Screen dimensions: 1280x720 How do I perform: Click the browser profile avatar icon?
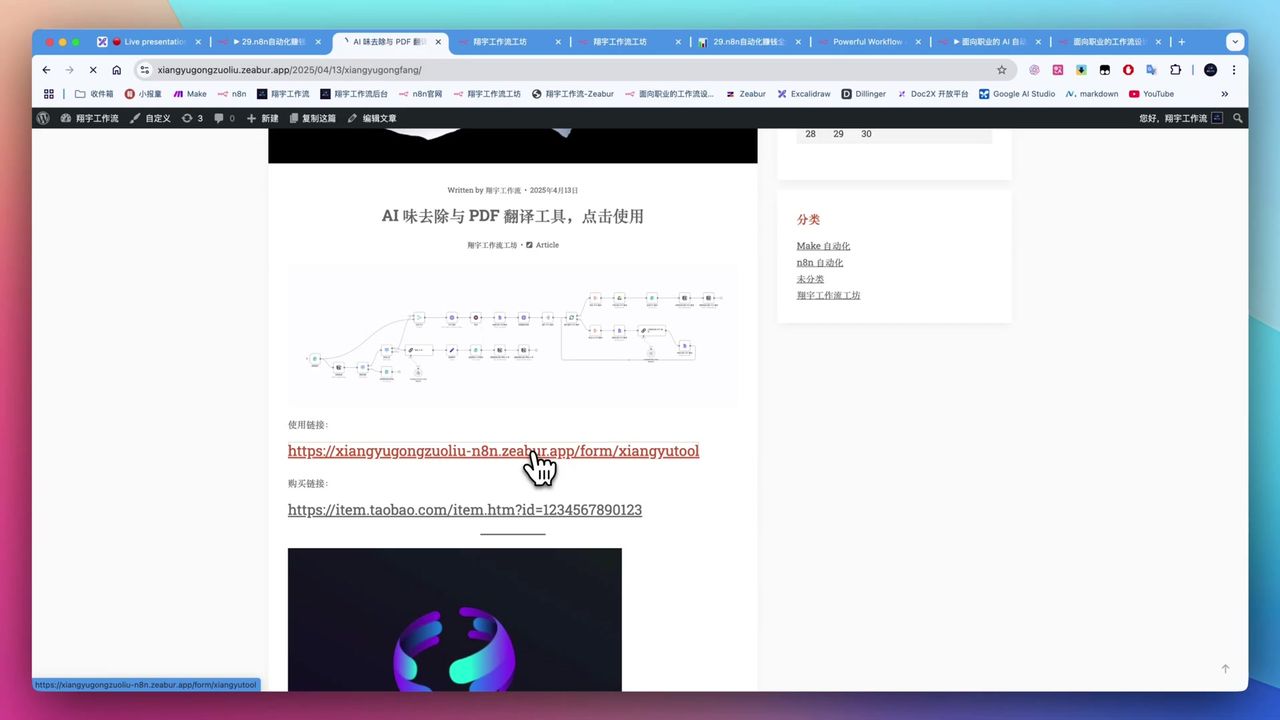pos(1209,70)
